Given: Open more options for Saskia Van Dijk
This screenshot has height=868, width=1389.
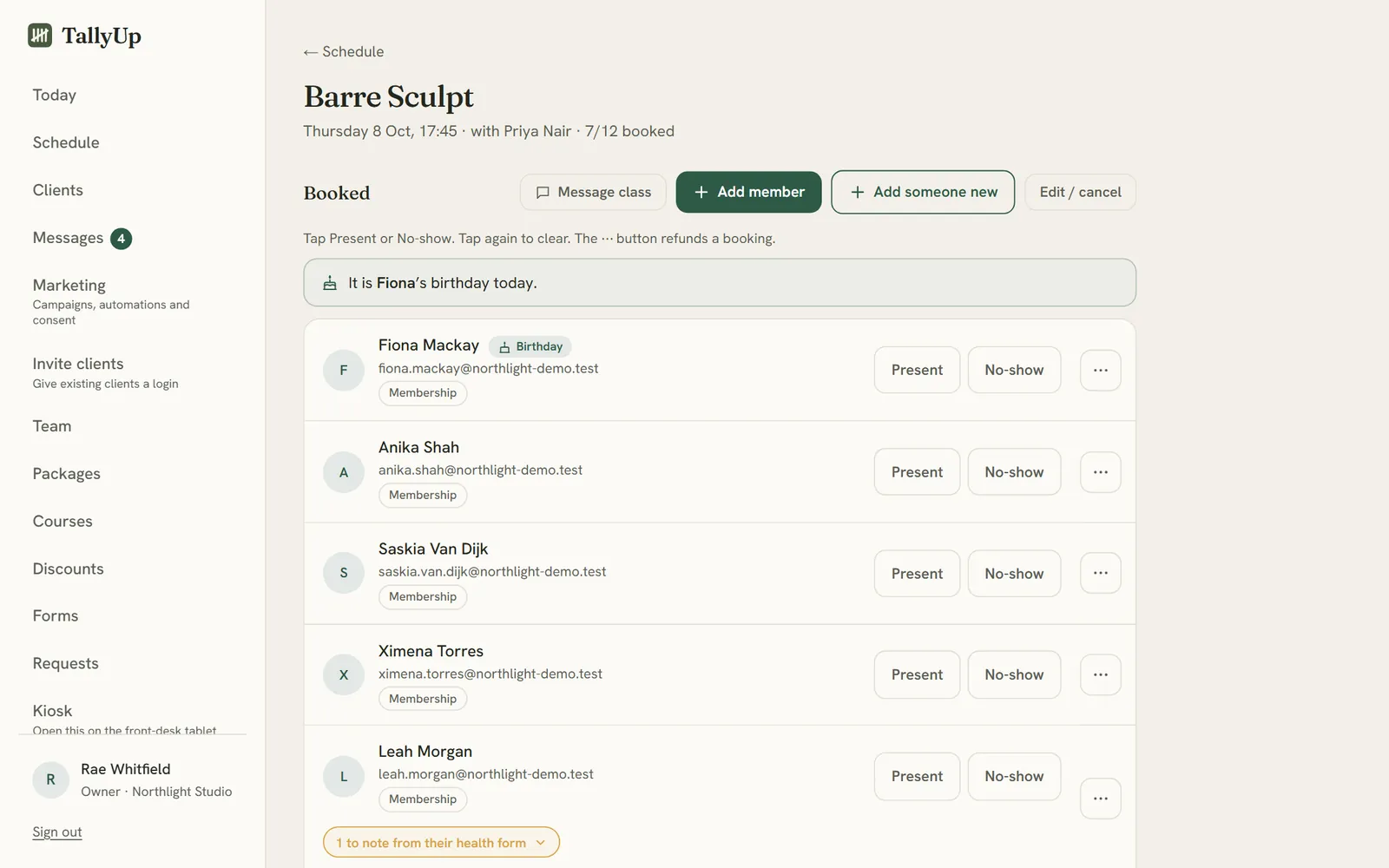Looking at the screenshot, I should (1100, 573).
